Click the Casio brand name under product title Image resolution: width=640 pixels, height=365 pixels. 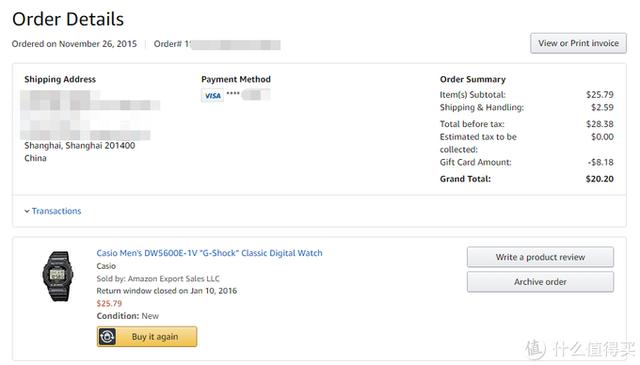click(106, 266)
